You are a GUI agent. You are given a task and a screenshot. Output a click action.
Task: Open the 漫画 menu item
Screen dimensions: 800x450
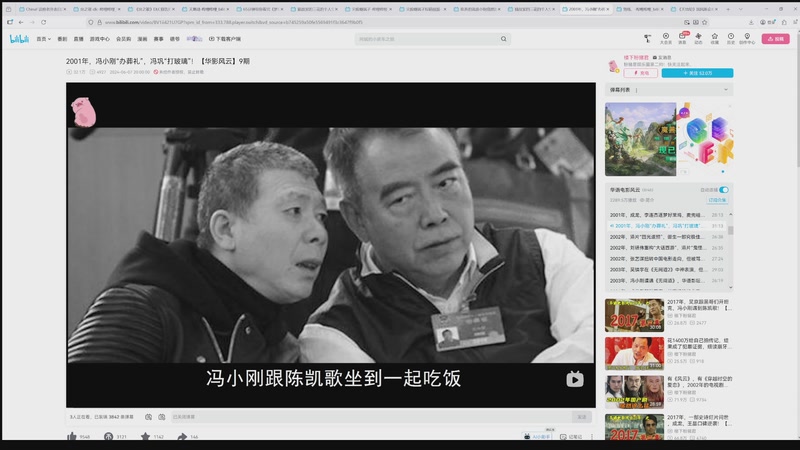(142, 39)
